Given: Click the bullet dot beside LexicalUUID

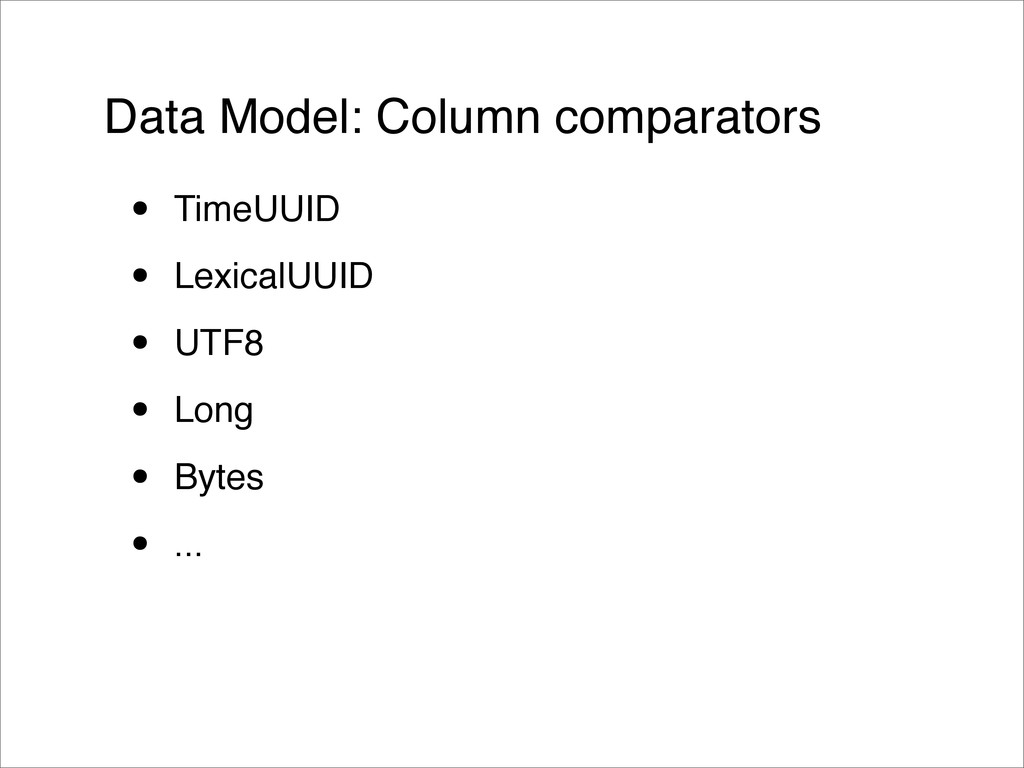Looking at the screenshot, I should (x=140, y=276).
